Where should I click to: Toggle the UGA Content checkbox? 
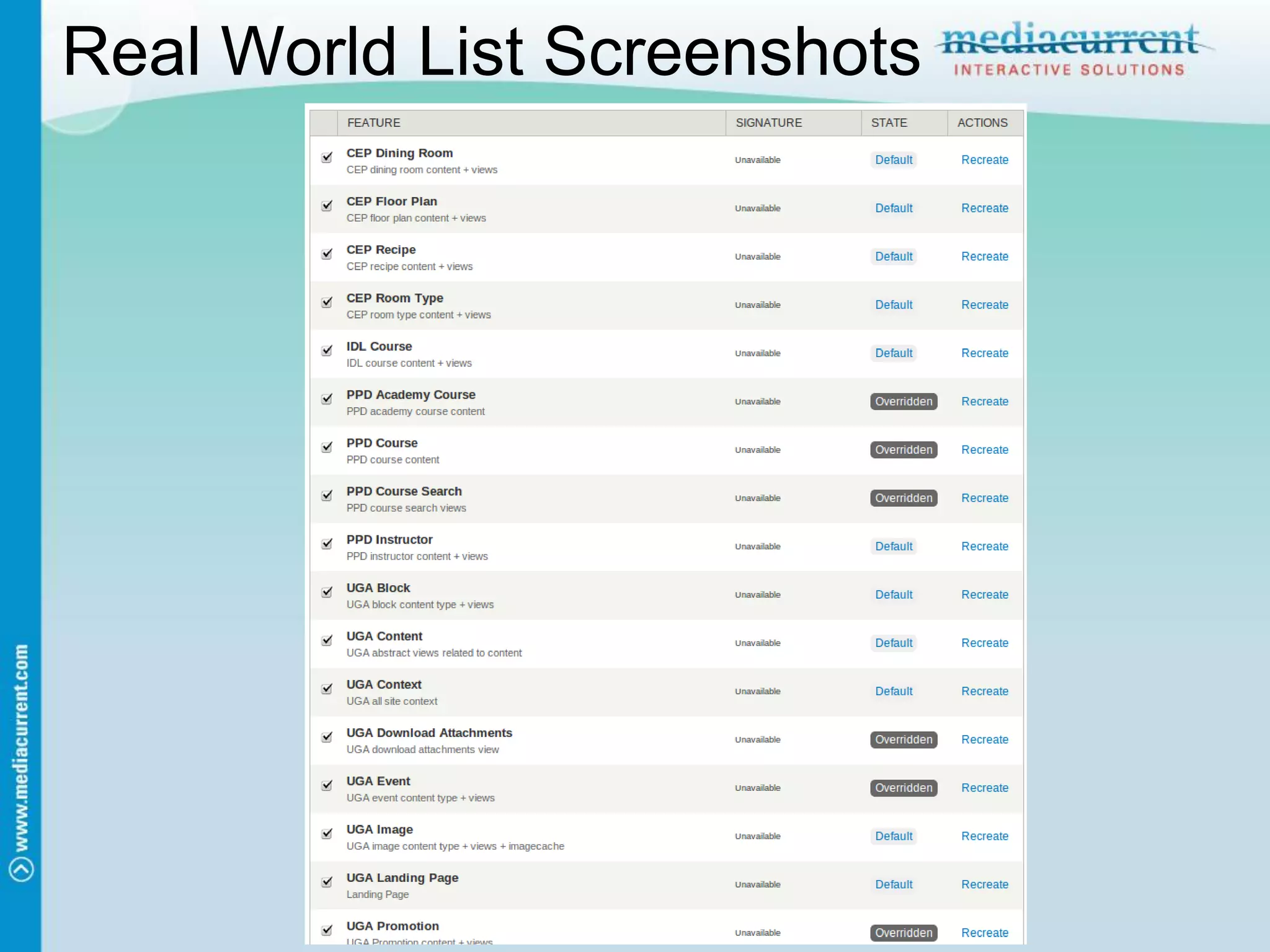(x=327, y=641)
